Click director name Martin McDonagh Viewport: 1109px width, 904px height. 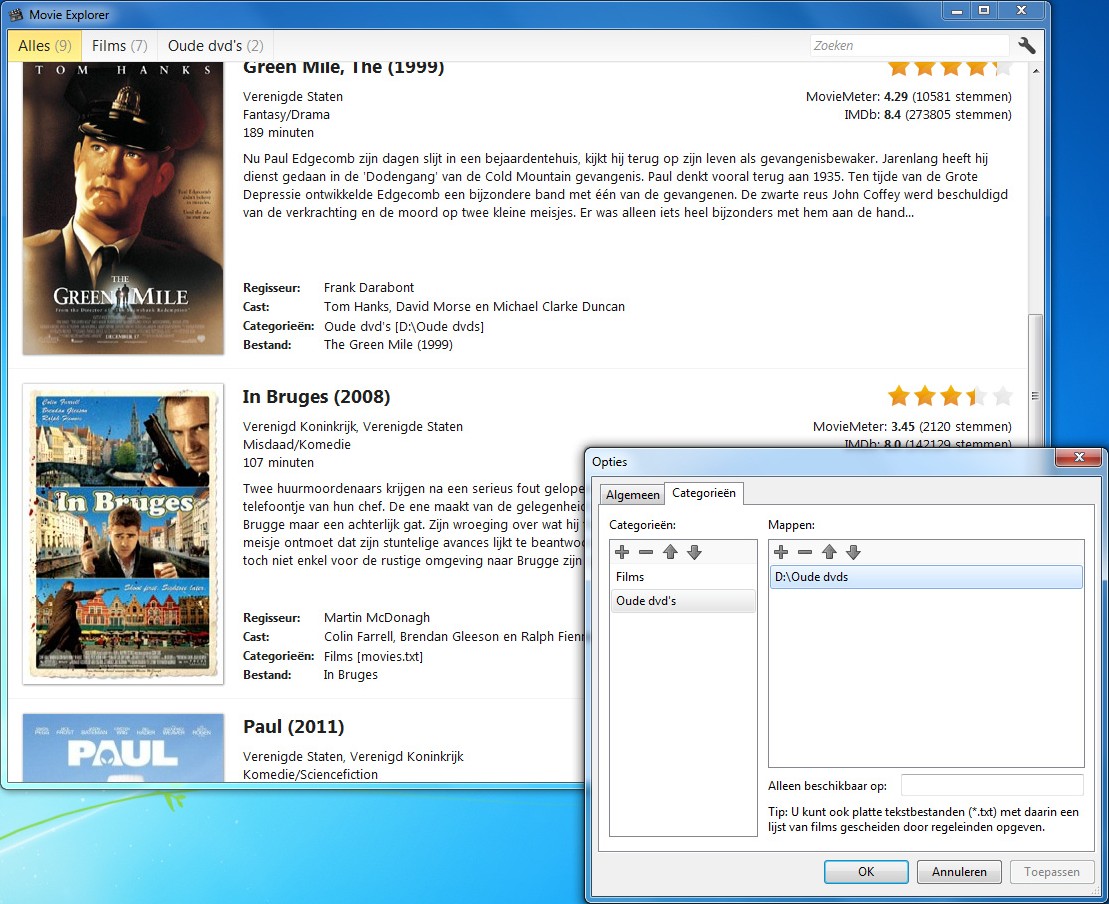pyautogui.click(x=377, y=618)
